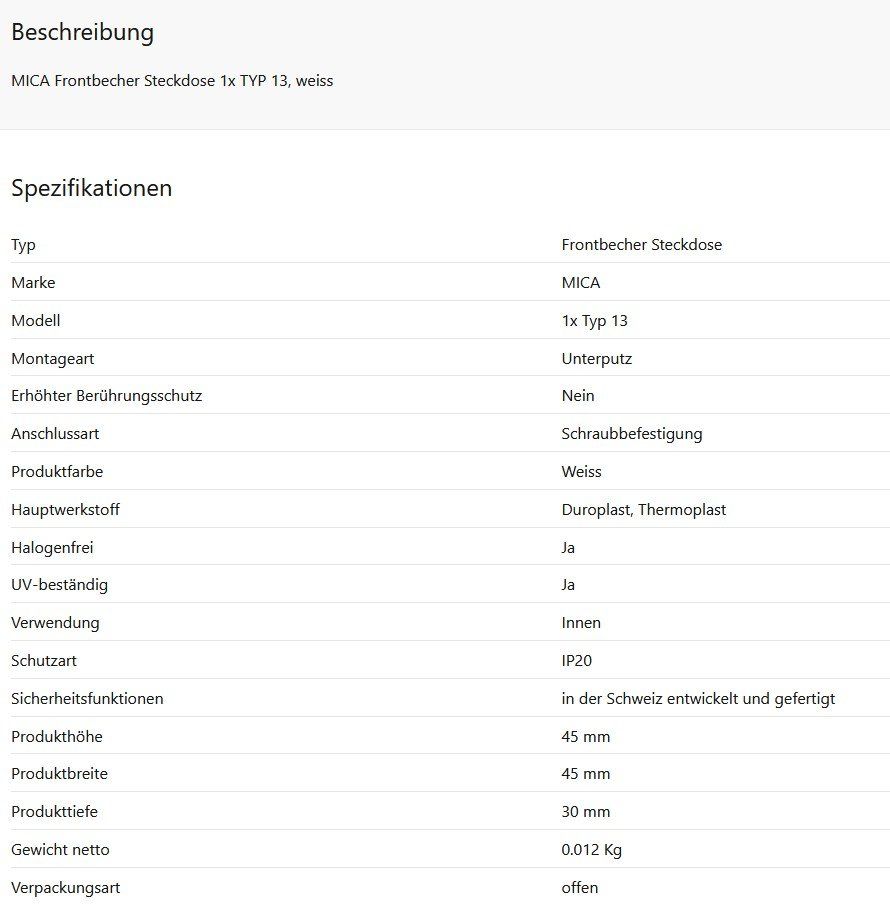
Task: Click the Hauptwerkstoff value Duroplast, Thermoplast
Action: [643, 509]
